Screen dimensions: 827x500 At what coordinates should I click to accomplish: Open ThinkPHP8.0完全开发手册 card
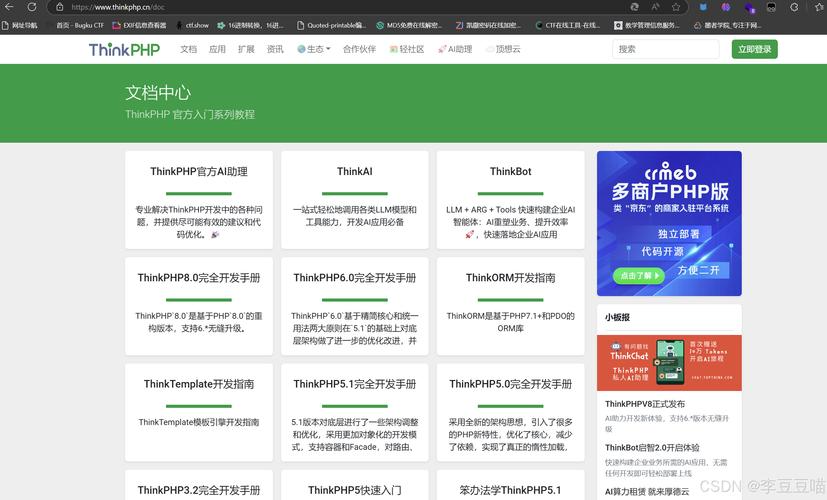pyautogui.click(x=199, y=306)
